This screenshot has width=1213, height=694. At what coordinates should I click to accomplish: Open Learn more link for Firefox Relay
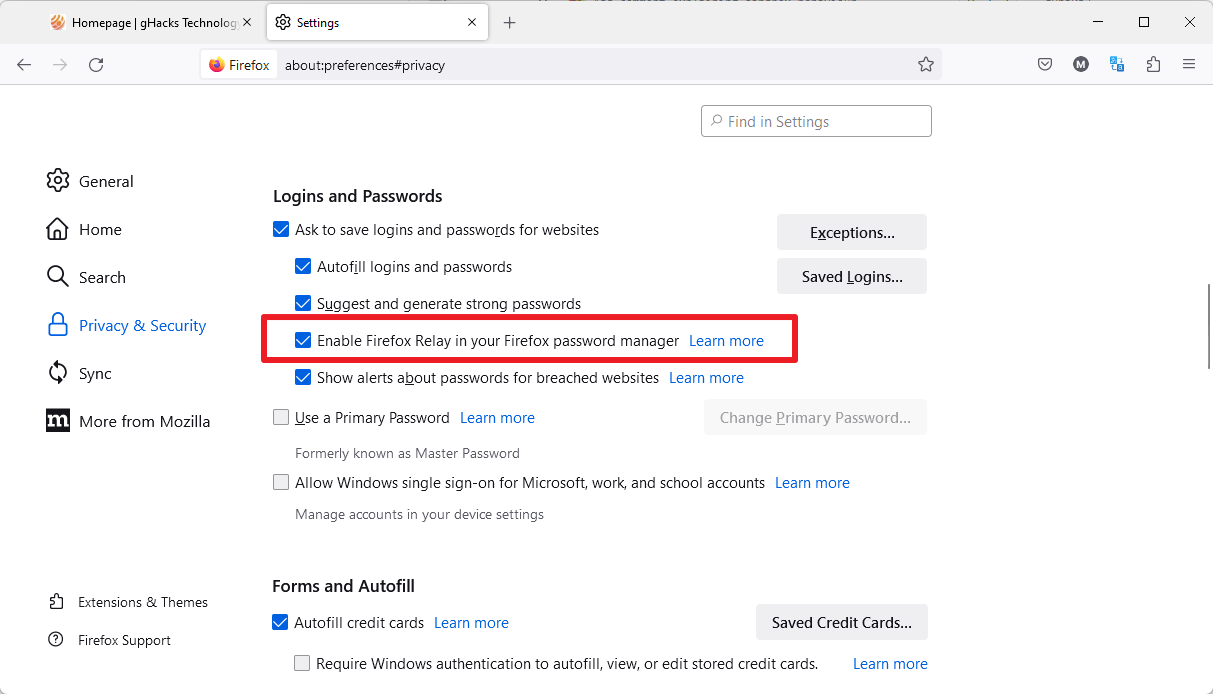726,341
